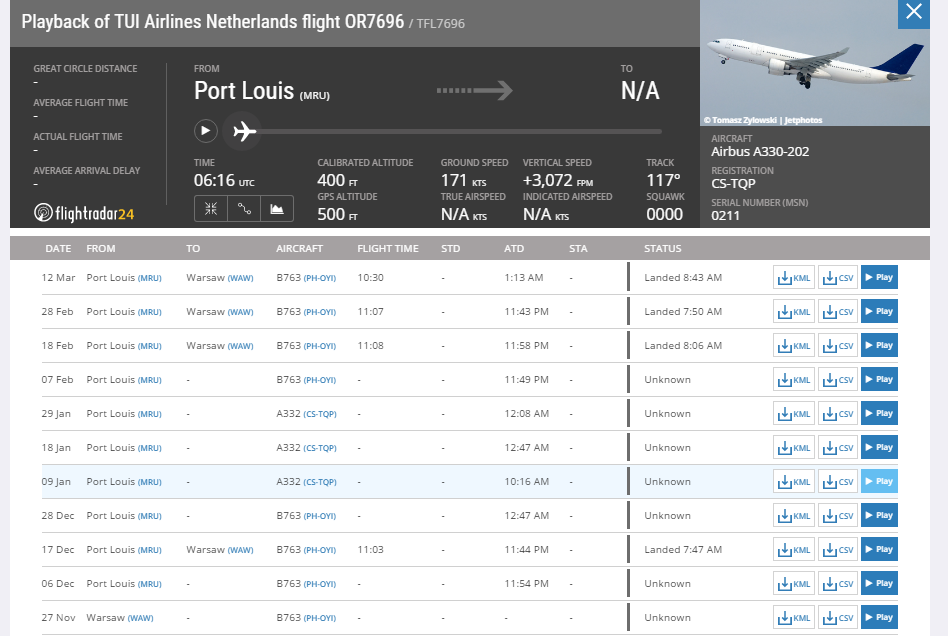The width and height of the screenshot is (948, 636).
Task: Open the PH-OYI registration link for 12 Mar
Action: coord(320,278)
